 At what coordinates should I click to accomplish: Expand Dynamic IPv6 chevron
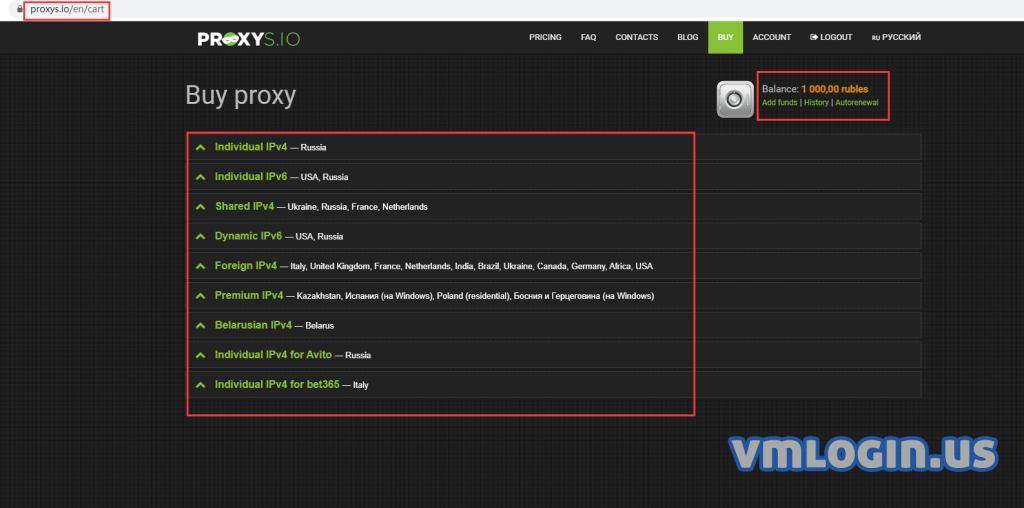[x=200, y=236]
